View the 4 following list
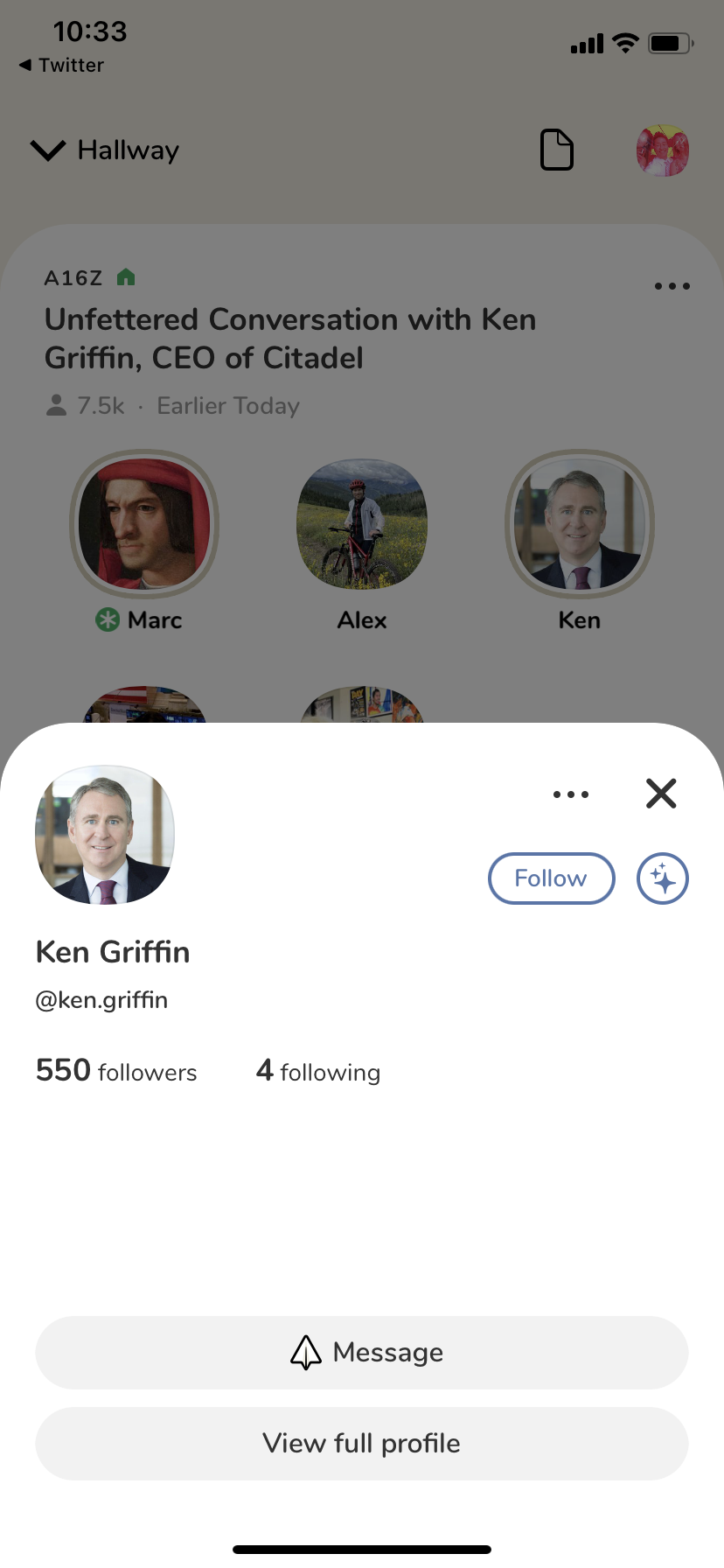 (x=318, y=1071)
